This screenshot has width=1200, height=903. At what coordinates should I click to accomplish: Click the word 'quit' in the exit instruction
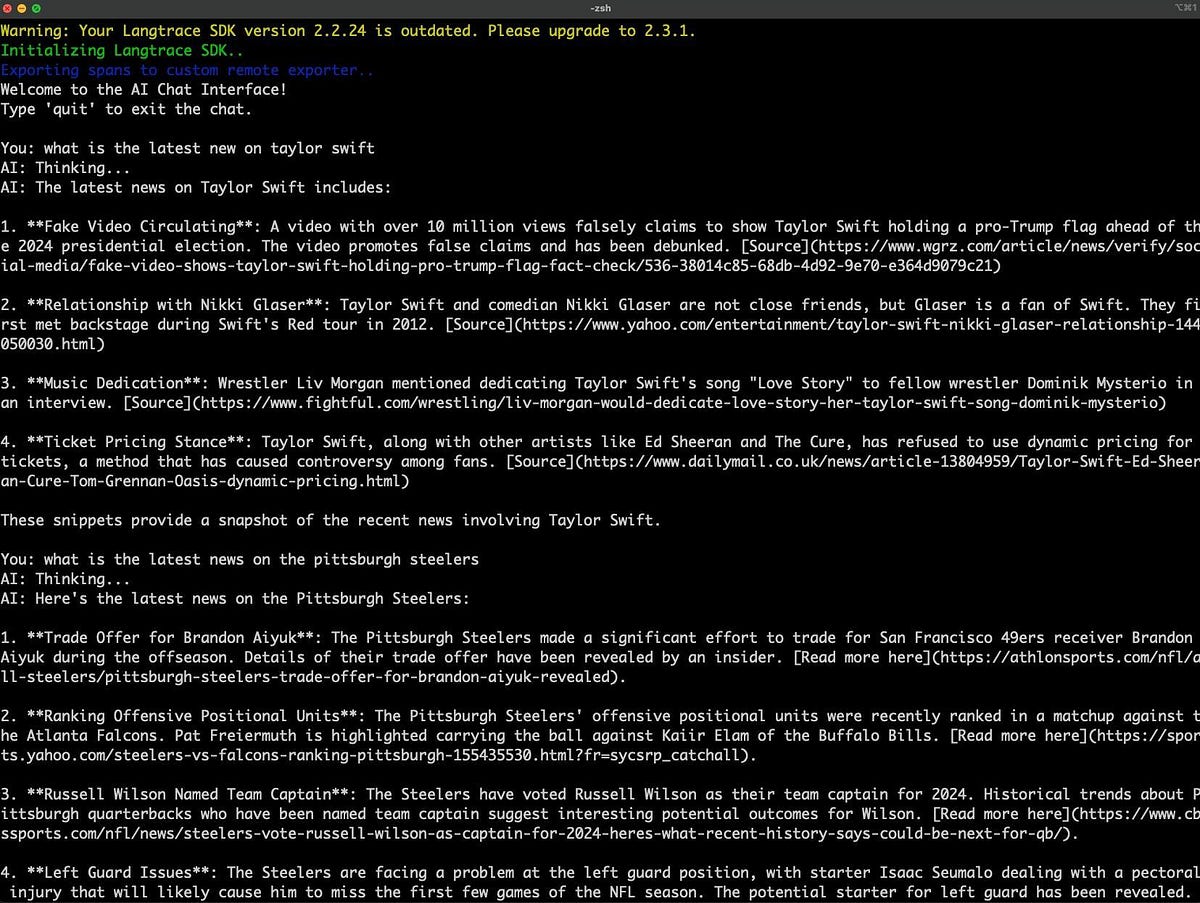[70, 109]
